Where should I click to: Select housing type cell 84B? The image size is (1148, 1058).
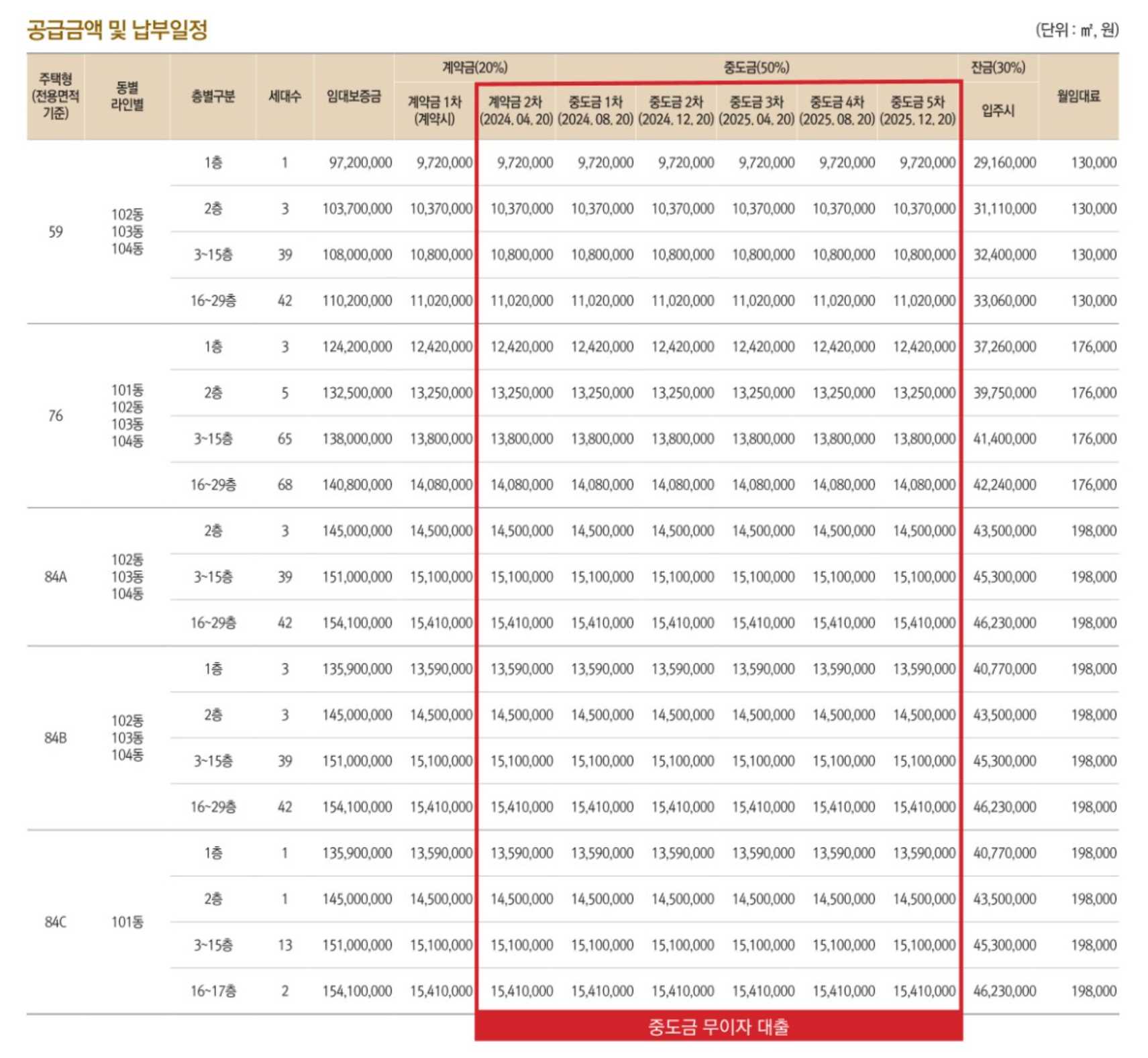pyautogui.click(x=56, y=738)
